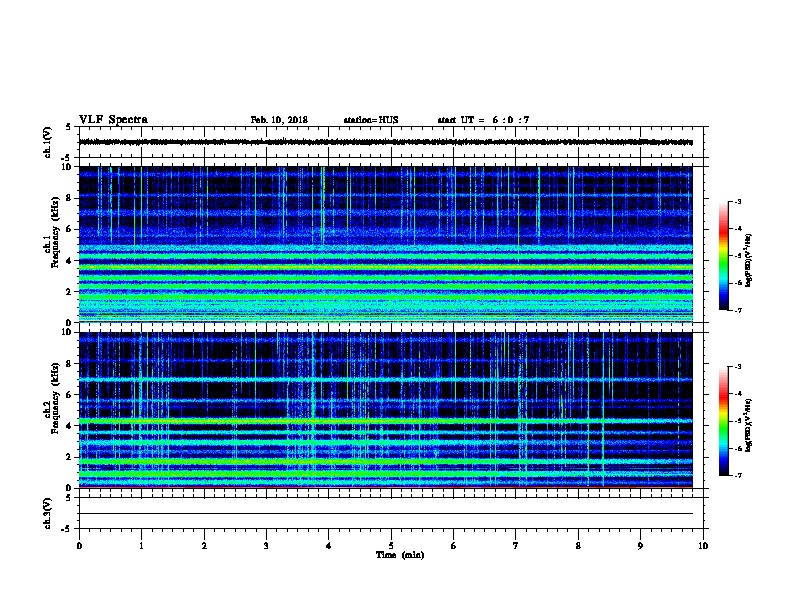Click the ch.1 voltage waveform trace
792x612 pixels.
[386, 142]
